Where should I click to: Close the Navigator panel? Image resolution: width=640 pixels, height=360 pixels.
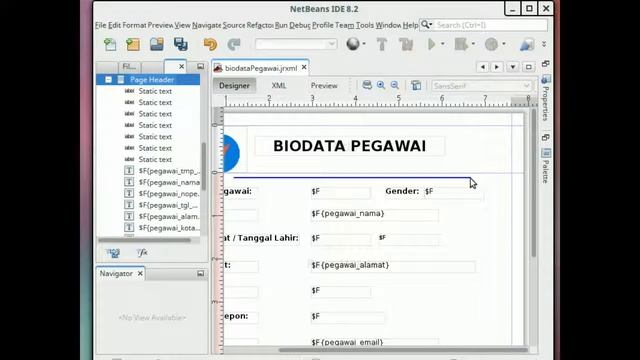[140, 273]
